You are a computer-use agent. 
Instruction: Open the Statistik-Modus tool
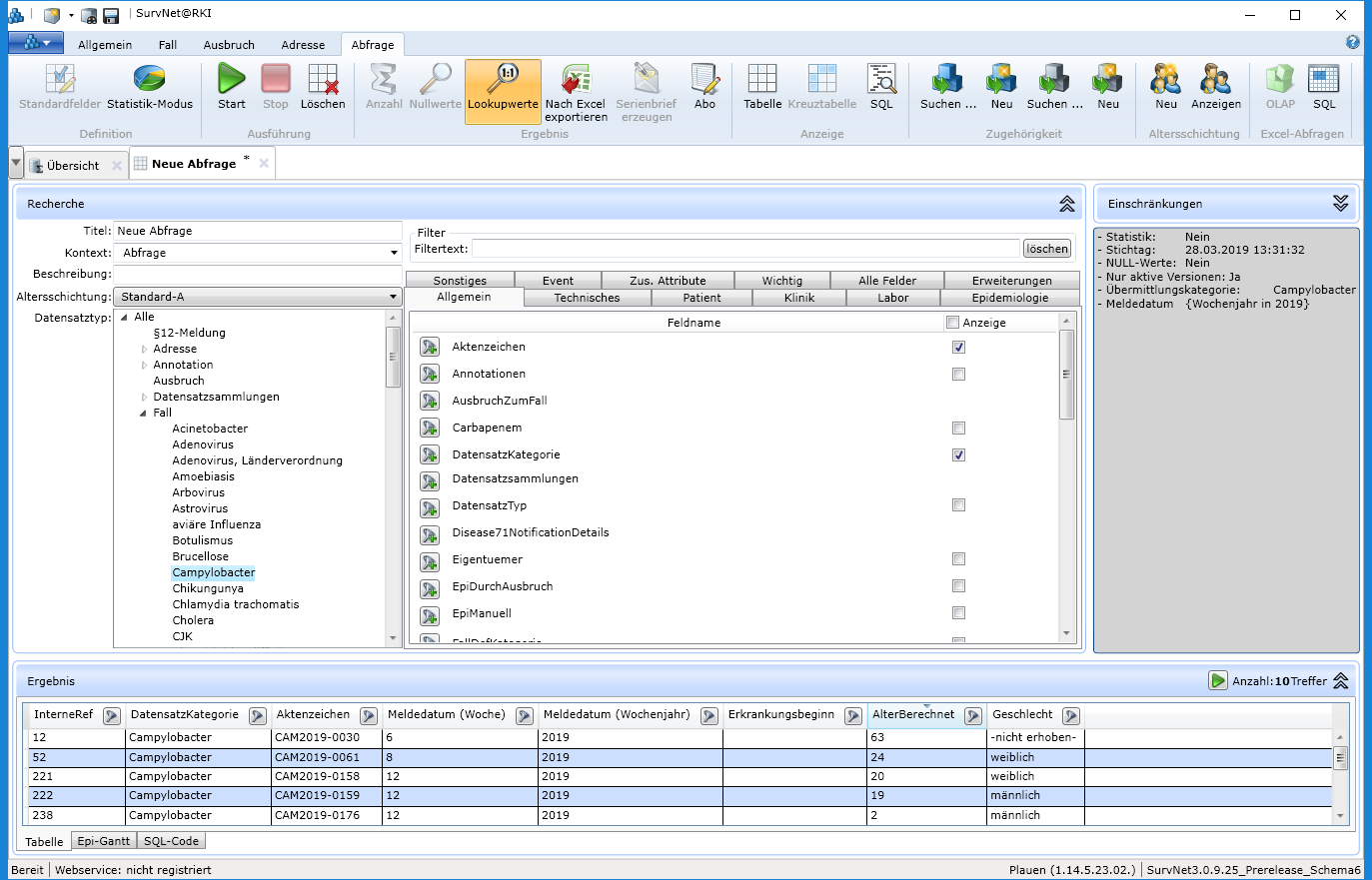149,80
